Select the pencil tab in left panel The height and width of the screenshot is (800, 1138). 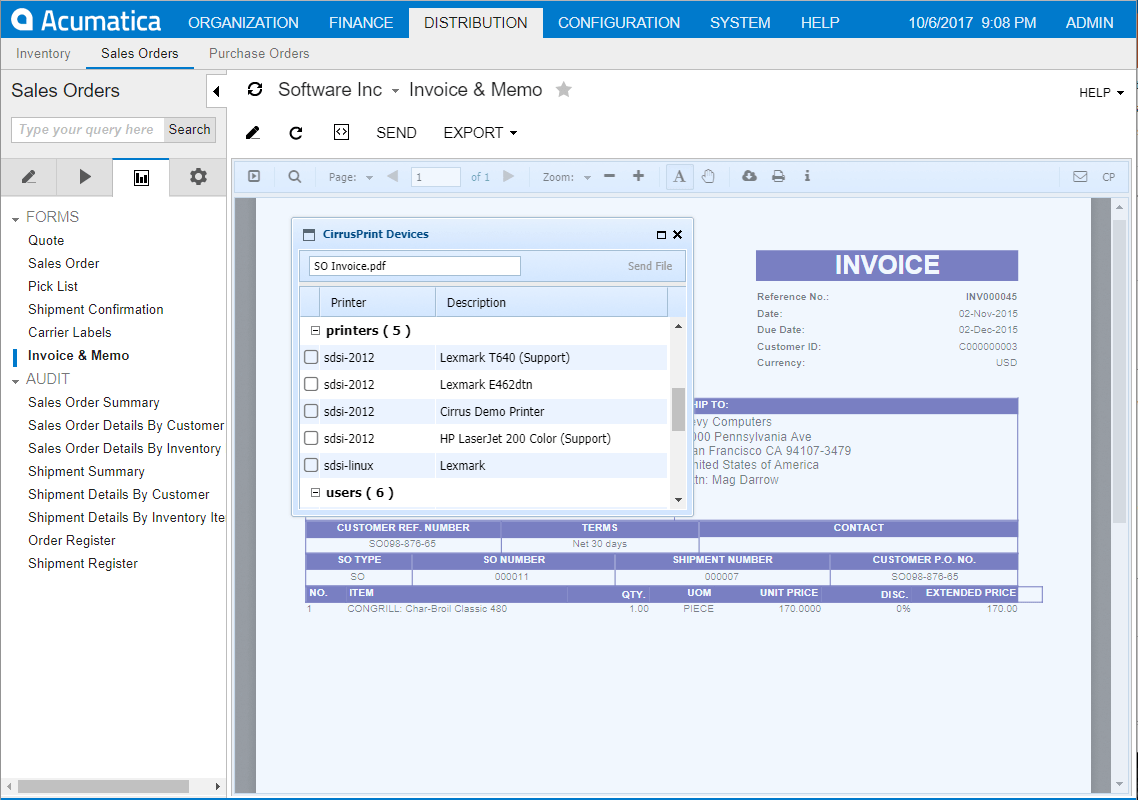[x=29, y=176]
